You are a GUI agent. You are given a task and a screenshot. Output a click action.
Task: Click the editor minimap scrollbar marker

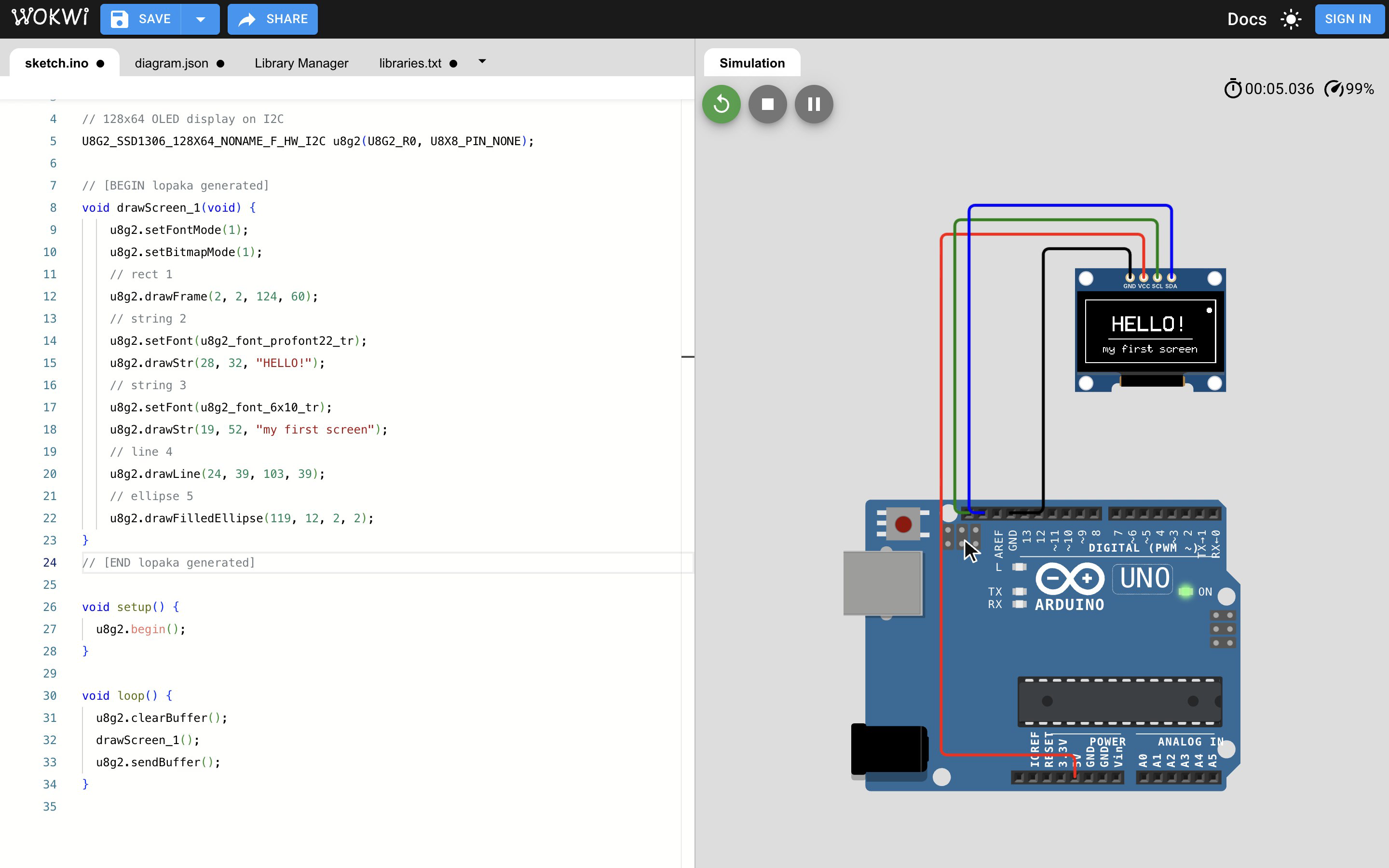[x=688, y=356]
